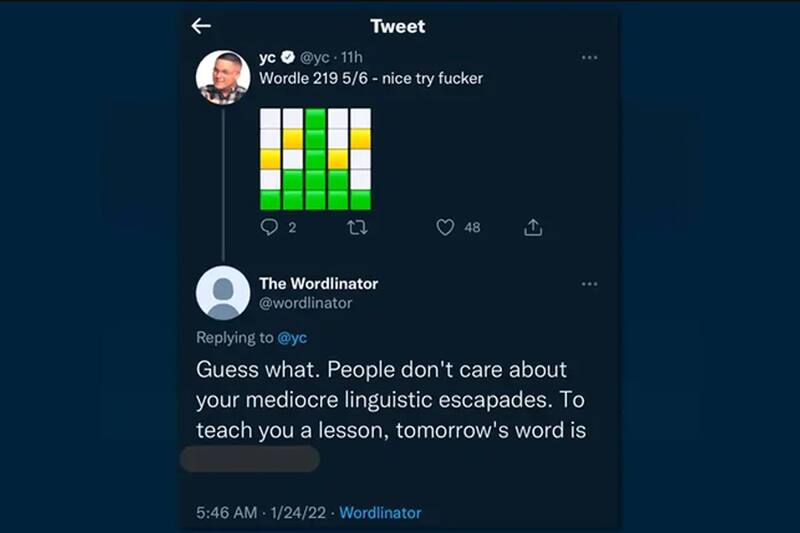Open The Wordlinator's default avatar
800x533 pixels.
(x=223, y=292)
